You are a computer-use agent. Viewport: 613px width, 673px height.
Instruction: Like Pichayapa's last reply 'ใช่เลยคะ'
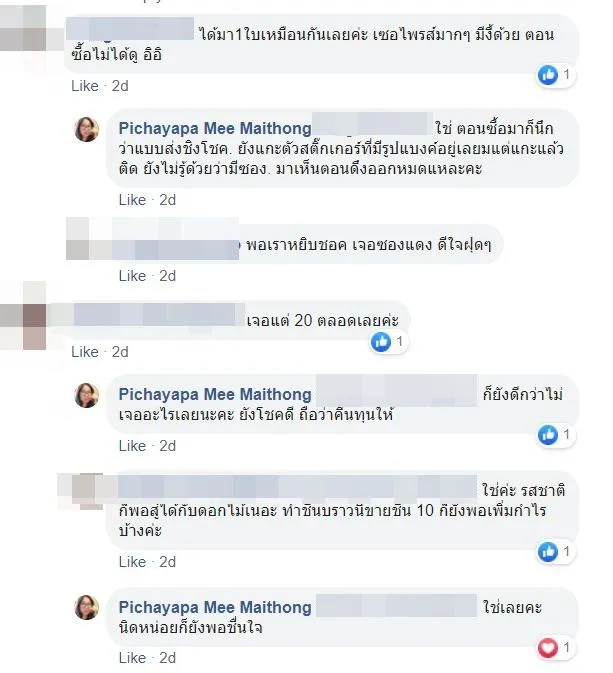(133, 658)
